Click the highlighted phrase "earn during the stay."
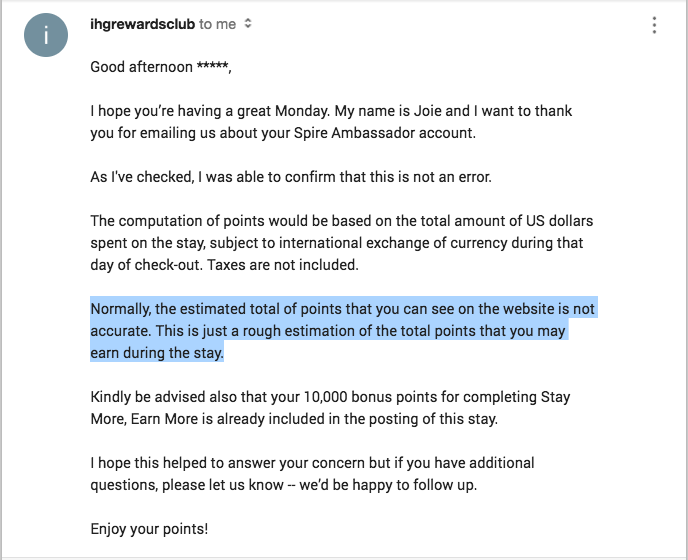The image size is (688, 560). click(157, 353)
